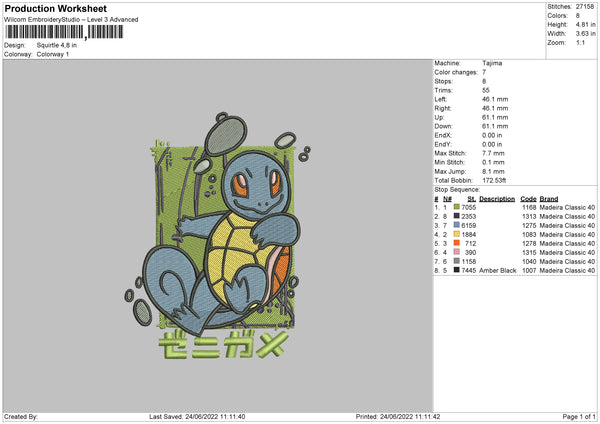Click the Max Stitch value '7.7 mm'
This screenshot has width=600, height=424.
point(493,153)
